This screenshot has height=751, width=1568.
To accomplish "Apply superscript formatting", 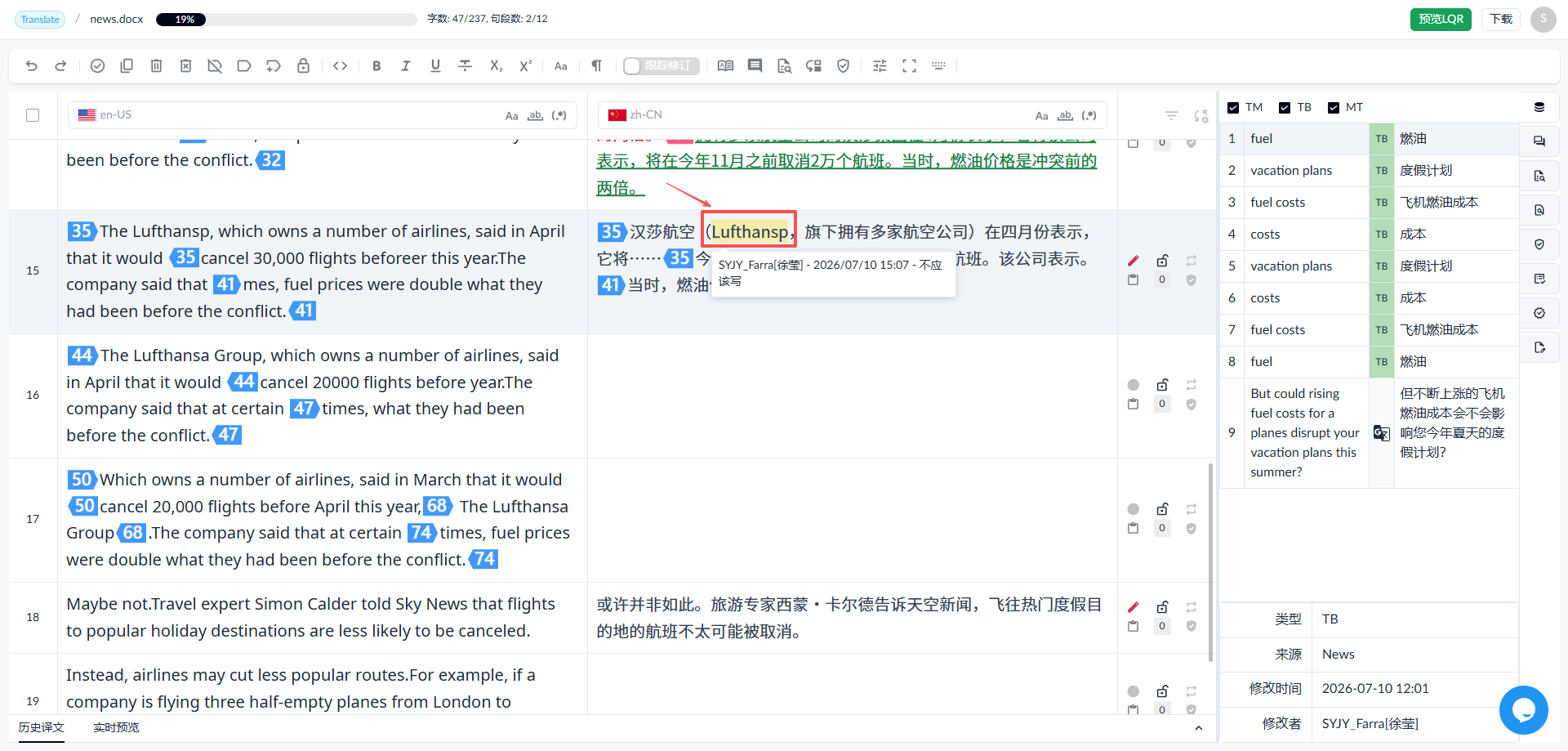I will point(525,66).
